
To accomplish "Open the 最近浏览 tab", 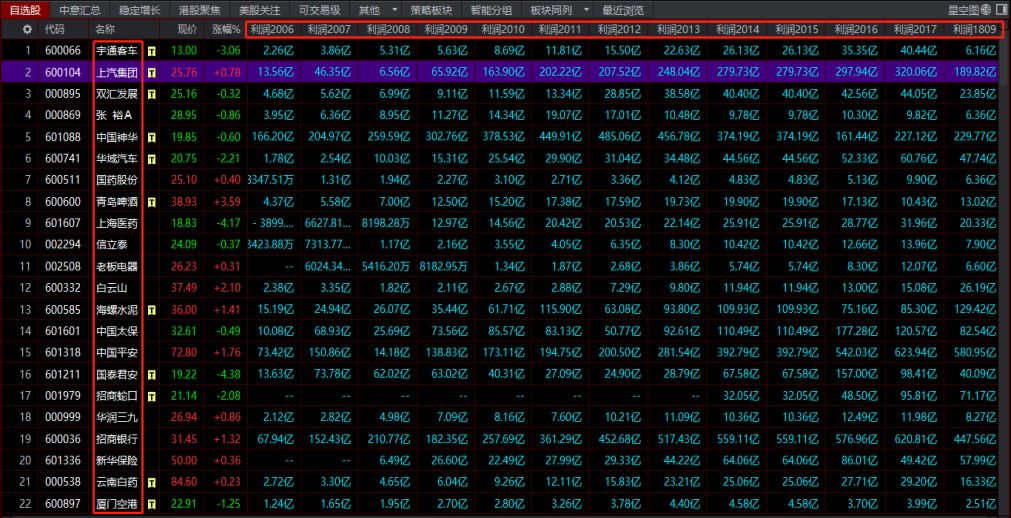I will click(x=623, y=10).
